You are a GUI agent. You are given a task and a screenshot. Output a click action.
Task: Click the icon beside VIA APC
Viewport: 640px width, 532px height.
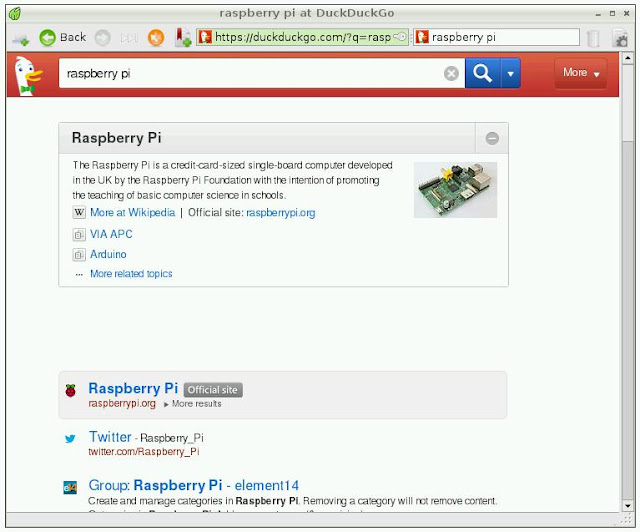(79, 235)
